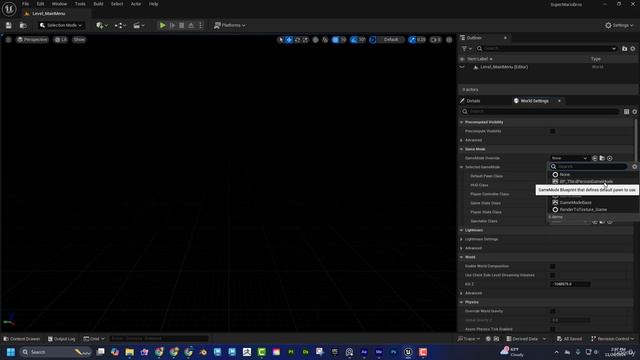This screenshot has height=360, width=640.
Task: Click the World Settings search field
Action: click(x=540, y=111)
